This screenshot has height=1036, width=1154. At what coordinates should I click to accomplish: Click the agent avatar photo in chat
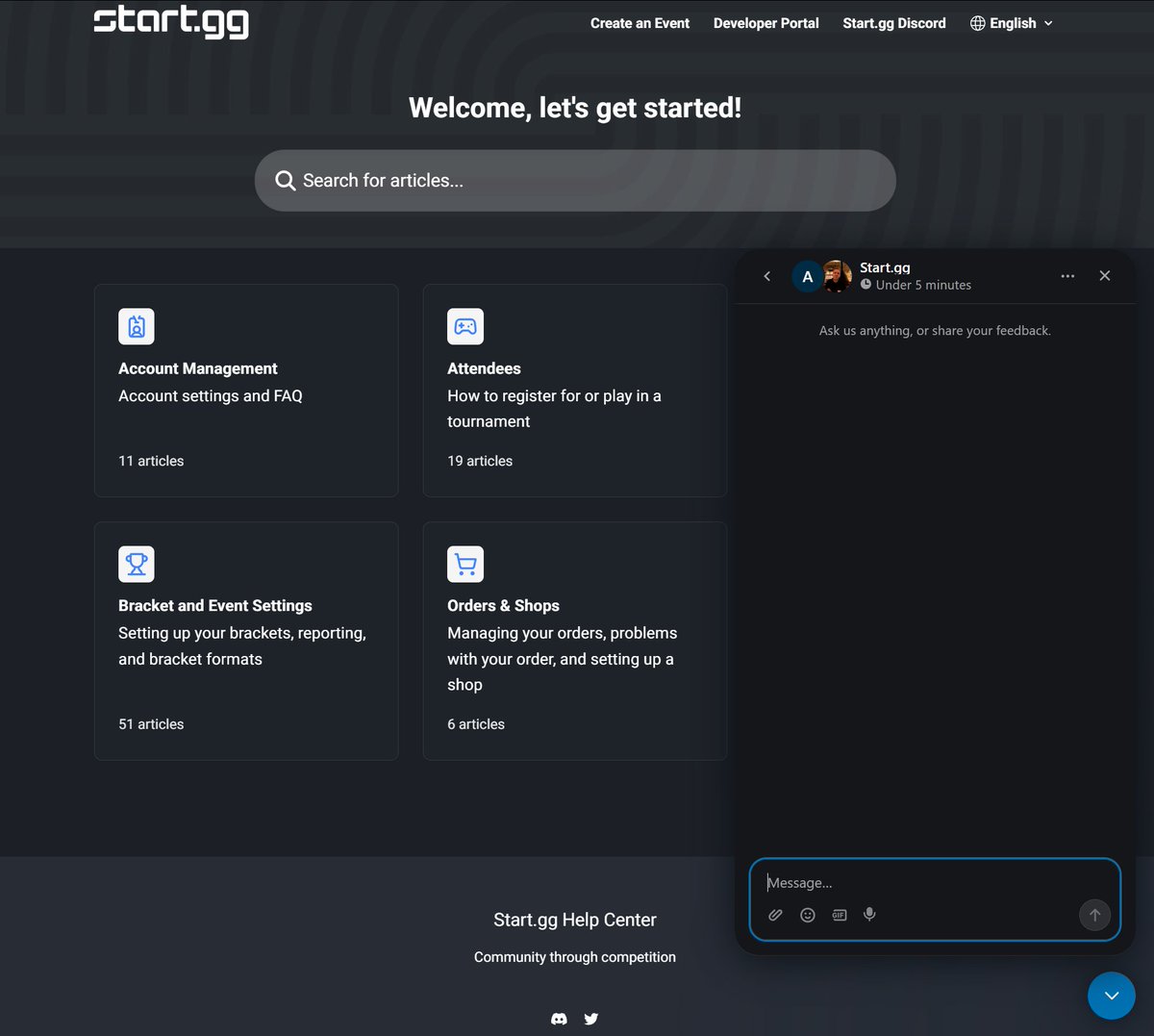click(837, 276)
